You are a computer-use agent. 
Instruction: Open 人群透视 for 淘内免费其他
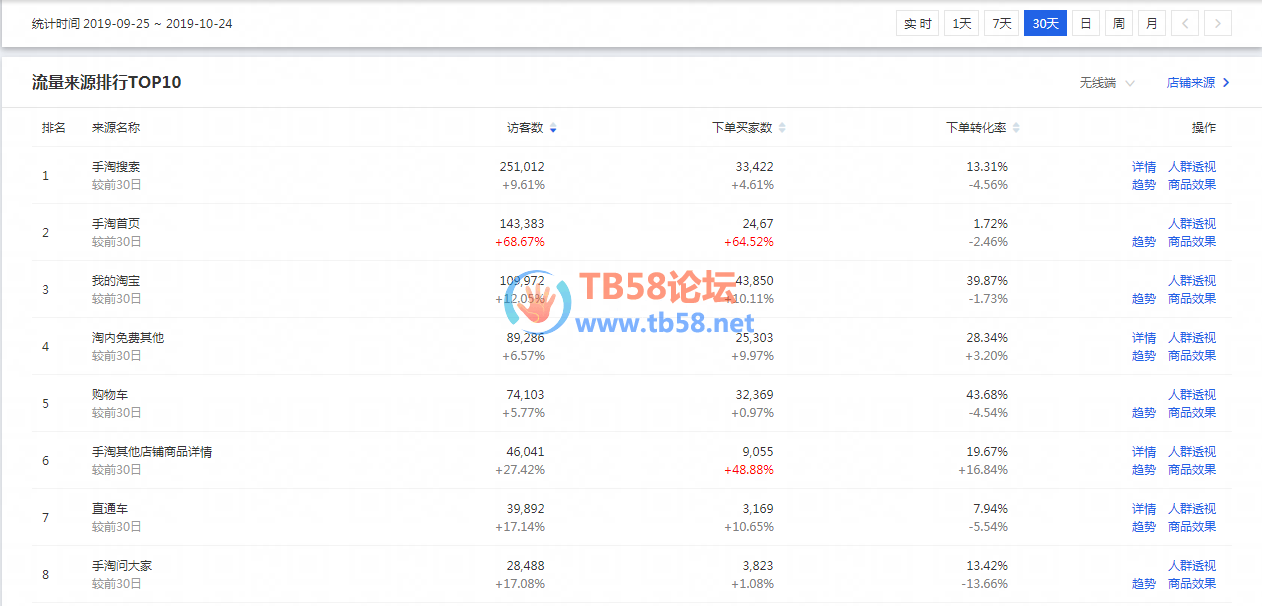click(x=1192, y=338)
